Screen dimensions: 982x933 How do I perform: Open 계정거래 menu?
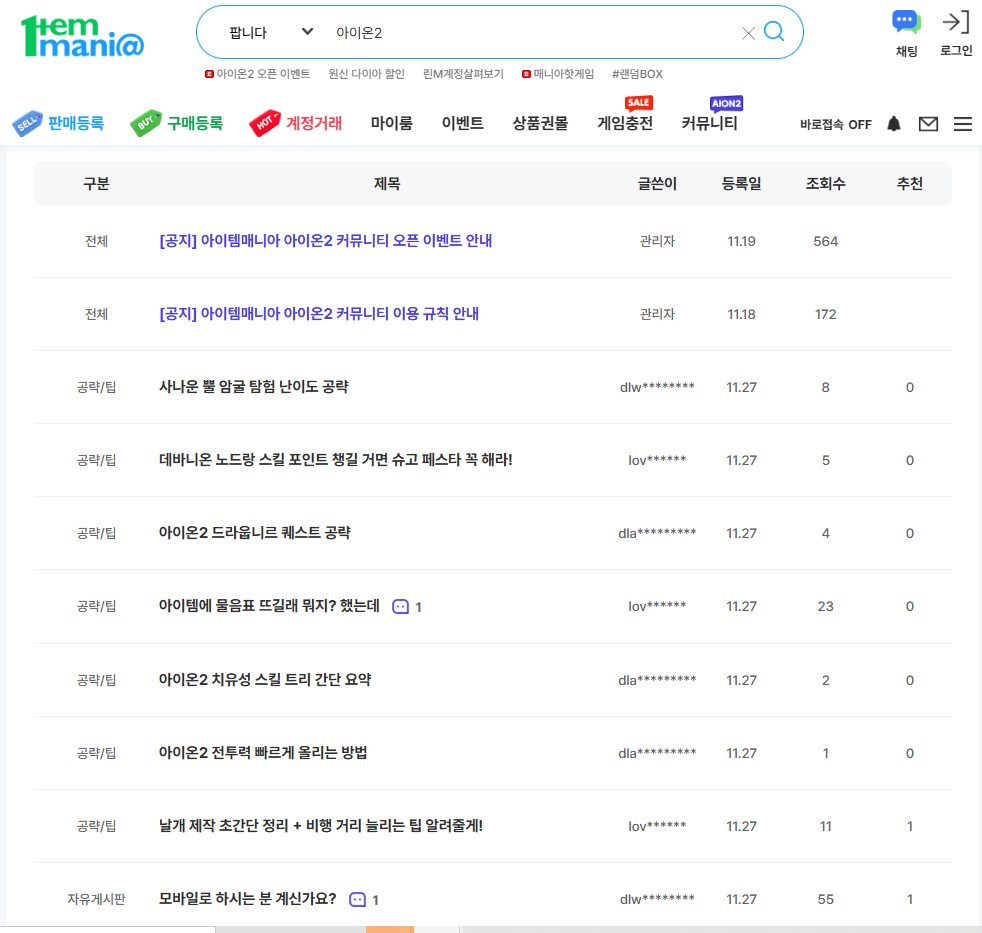pyautogui.click(x=314, y=123)
